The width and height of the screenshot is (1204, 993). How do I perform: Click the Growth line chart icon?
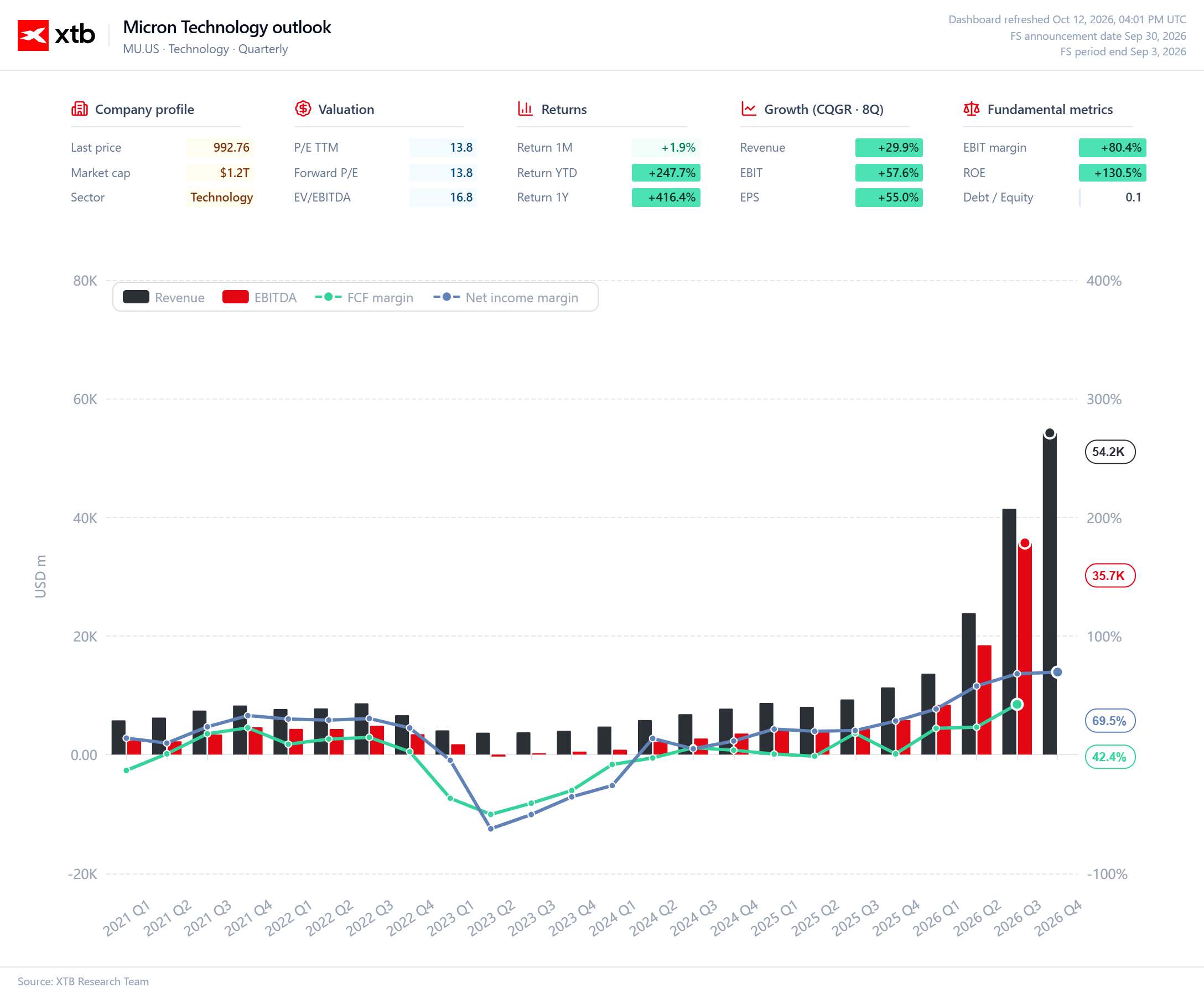tap(749, 108)
